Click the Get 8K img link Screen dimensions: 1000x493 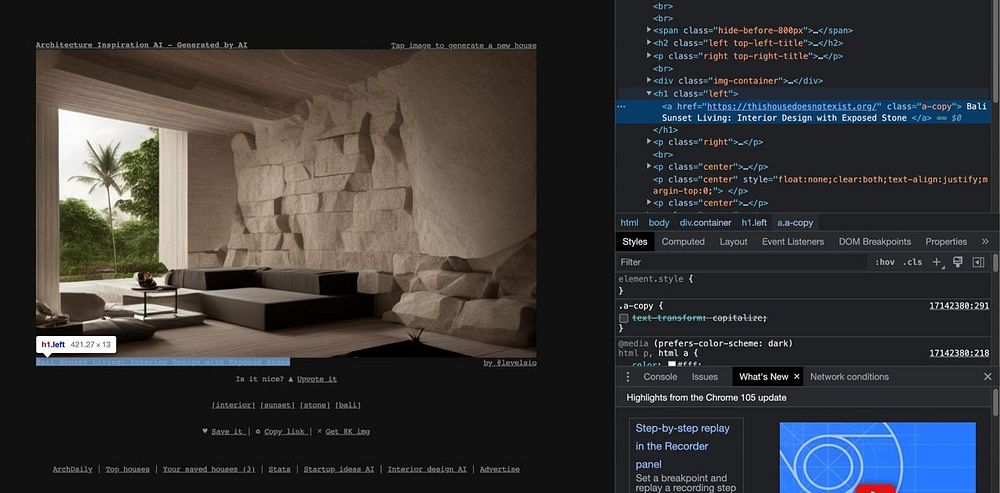(348, 432)
